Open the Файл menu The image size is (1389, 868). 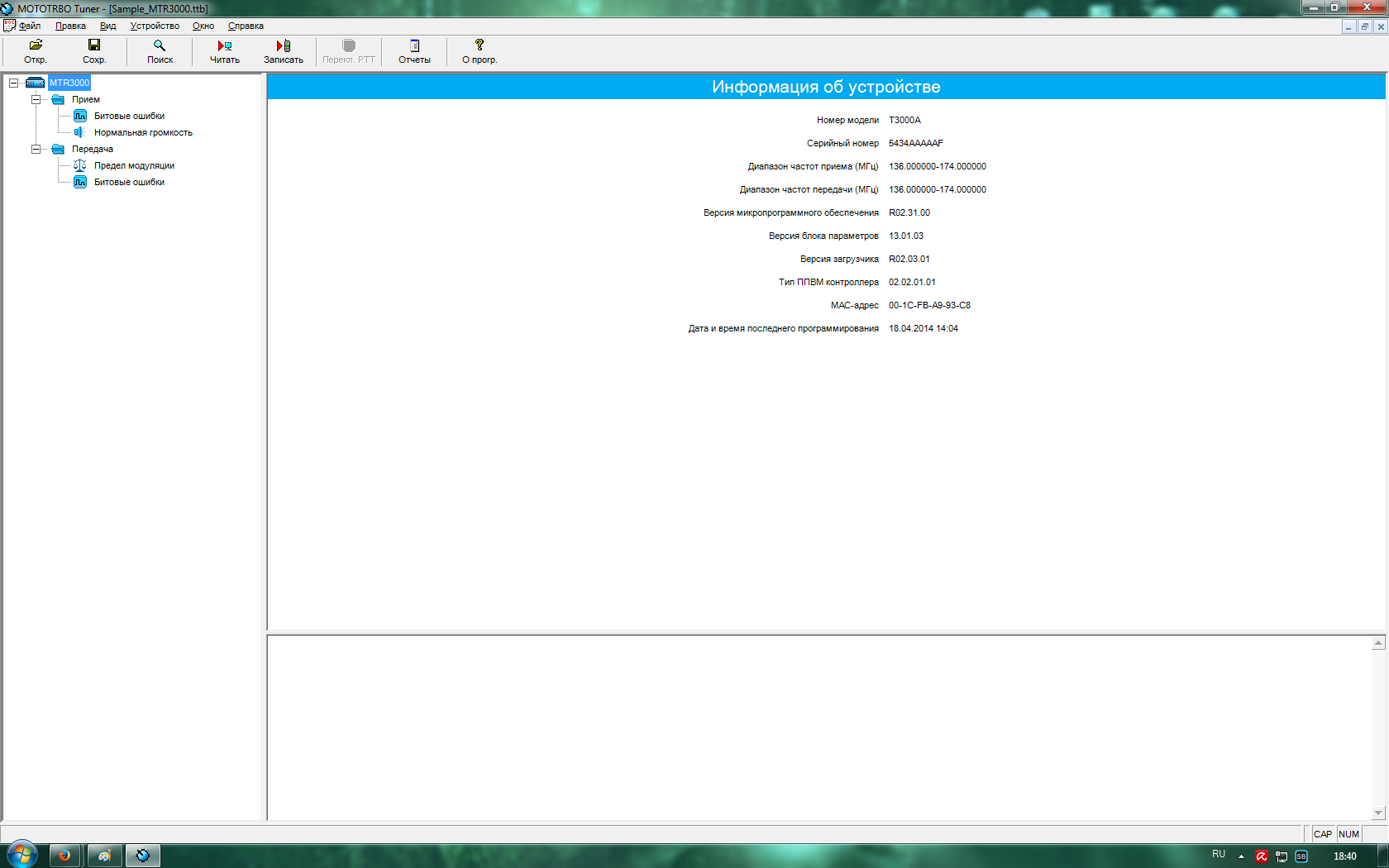(x=30, y=26)
